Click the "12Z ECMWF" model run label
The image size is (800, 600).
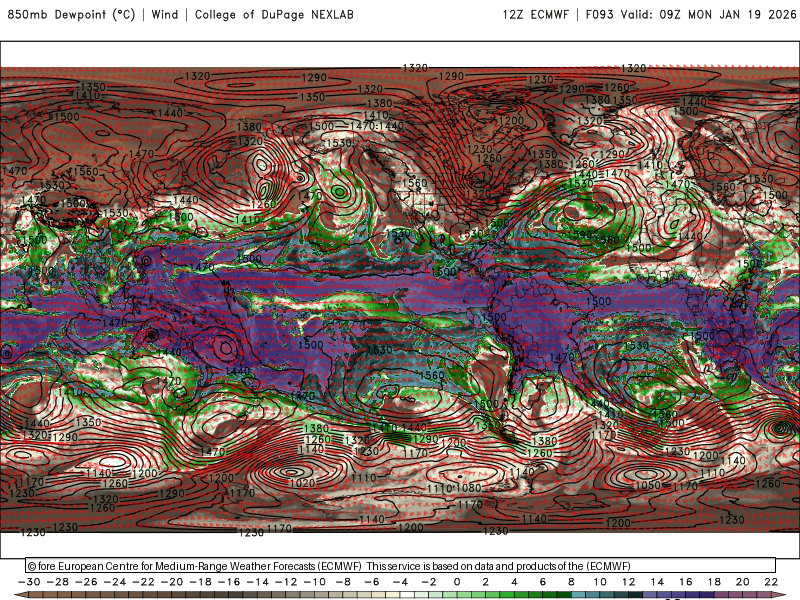[x=535, y=14]
